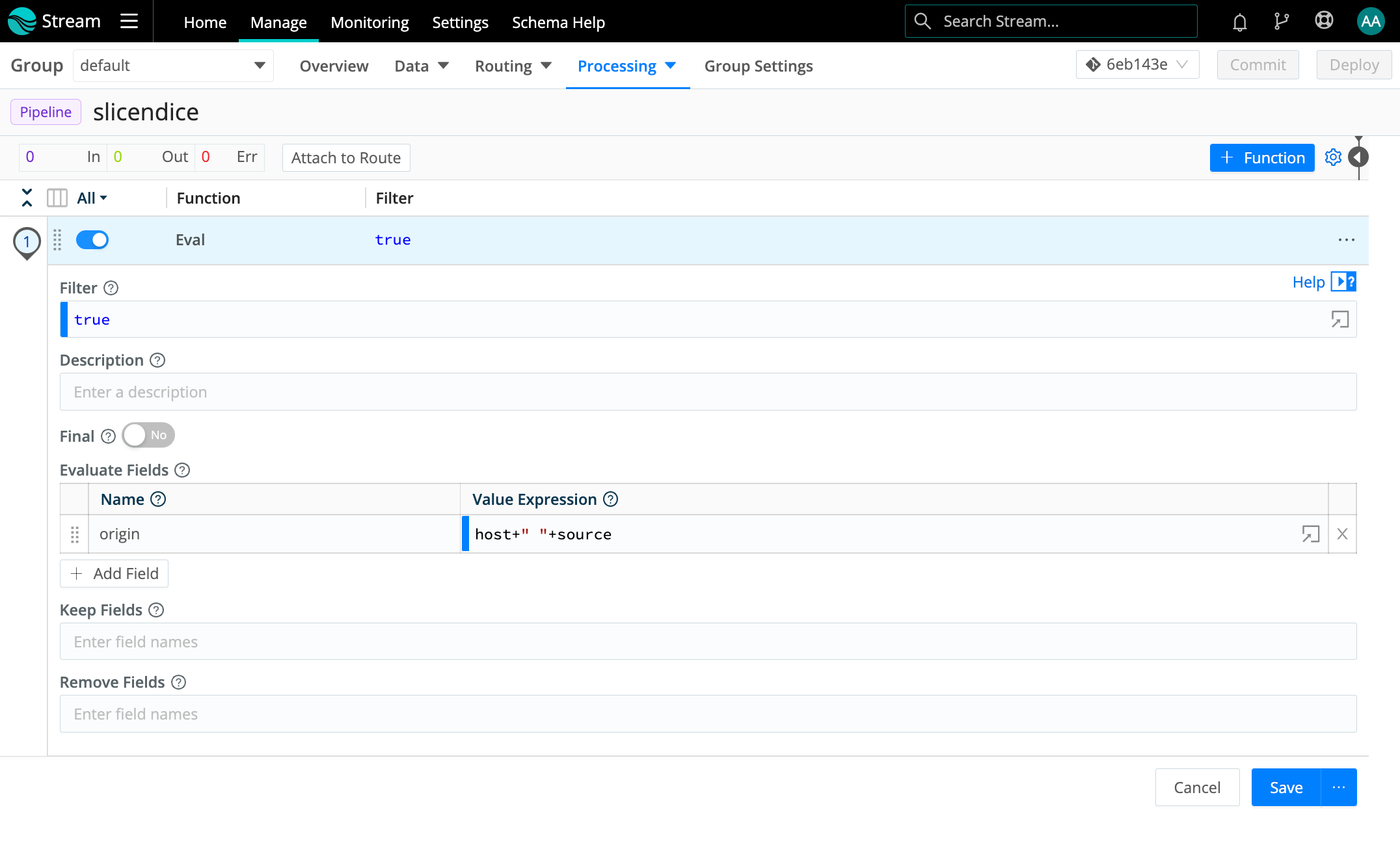Go to the Monitoring menu
This screenshot has height=851, width=1400.
(x=369, y=21)
